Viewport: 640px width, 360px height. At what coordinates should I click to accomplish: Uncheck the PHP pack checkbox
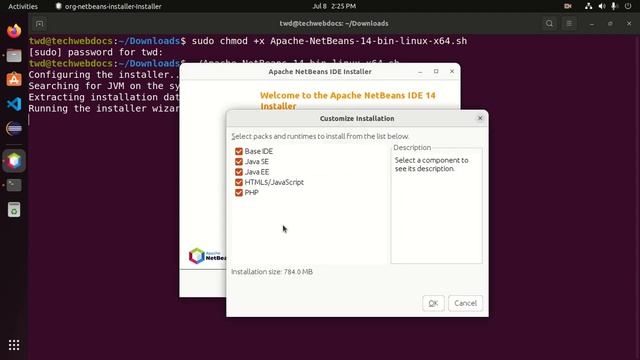[x=239, y=193]
